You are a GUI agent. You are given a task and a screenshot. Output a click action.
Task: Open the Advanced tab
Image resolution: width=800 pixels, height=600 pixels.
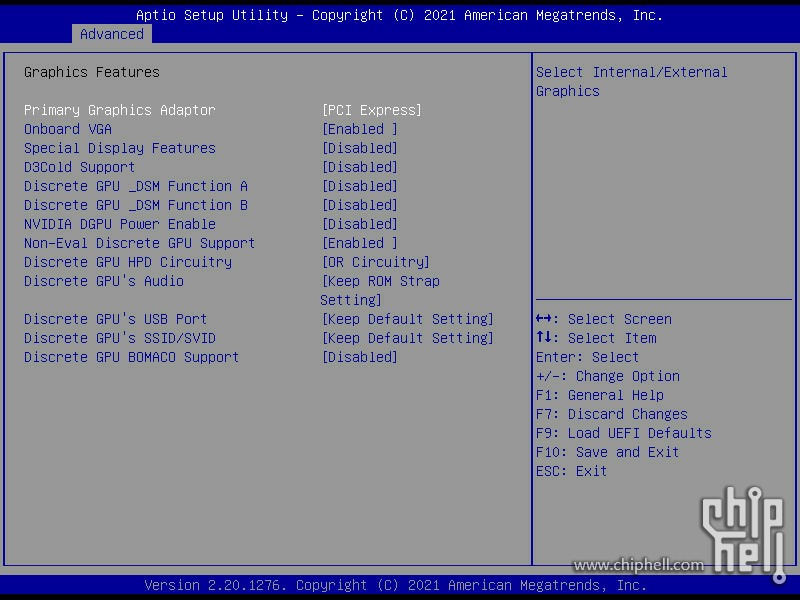[112, 34]
